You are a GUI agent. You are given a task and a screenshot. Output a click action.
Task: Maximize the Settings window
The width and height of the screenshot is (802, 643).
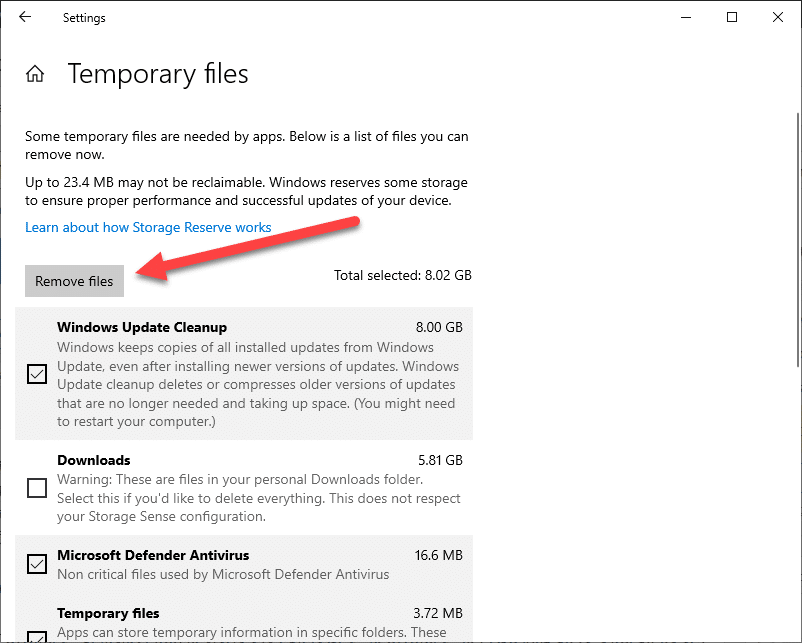click(x=731, y=17)
